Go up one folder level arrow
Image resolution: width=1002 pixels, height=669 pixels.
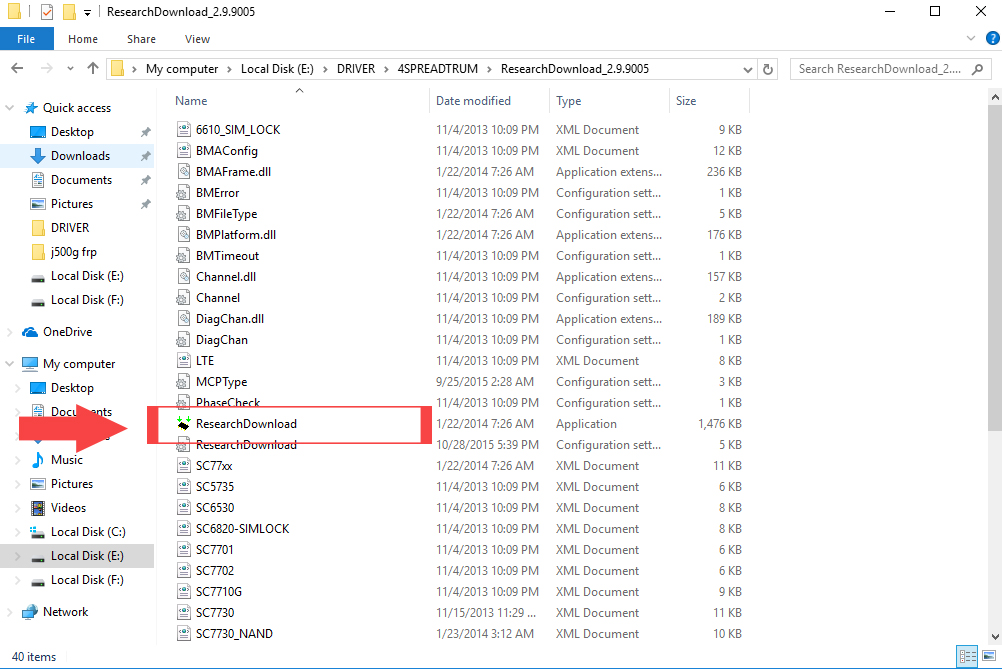(x=93, y=68)
